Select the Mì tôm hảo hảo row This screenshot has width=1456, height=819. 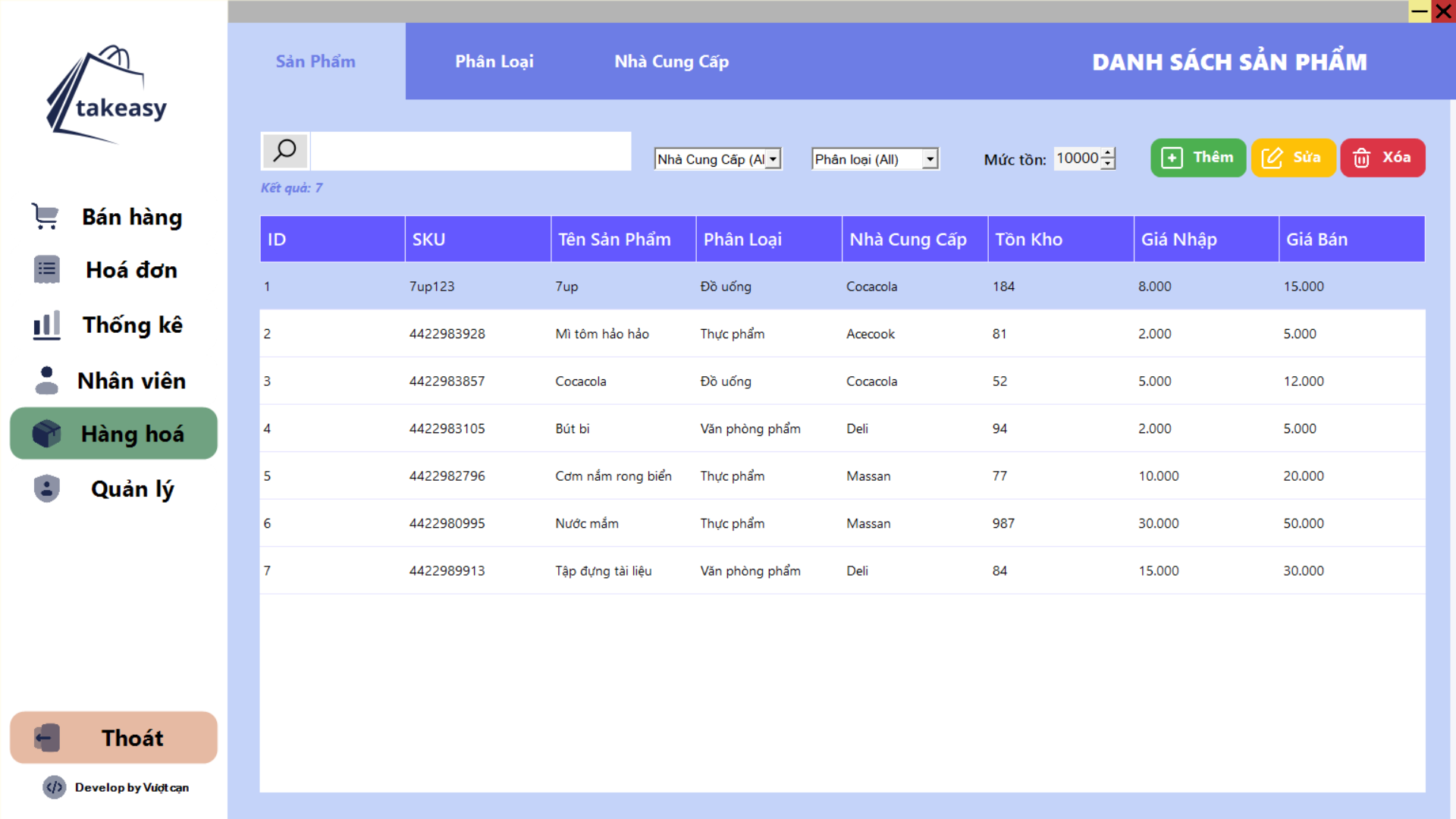click(601, 334)
